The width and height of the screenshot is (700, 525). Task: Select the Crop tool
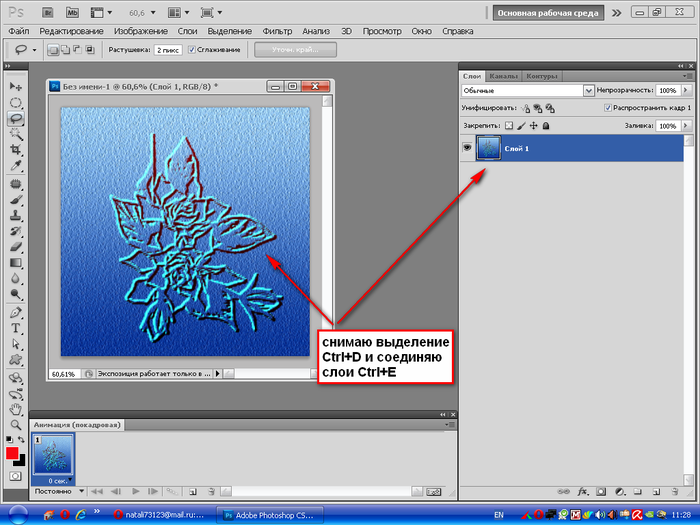16,150
